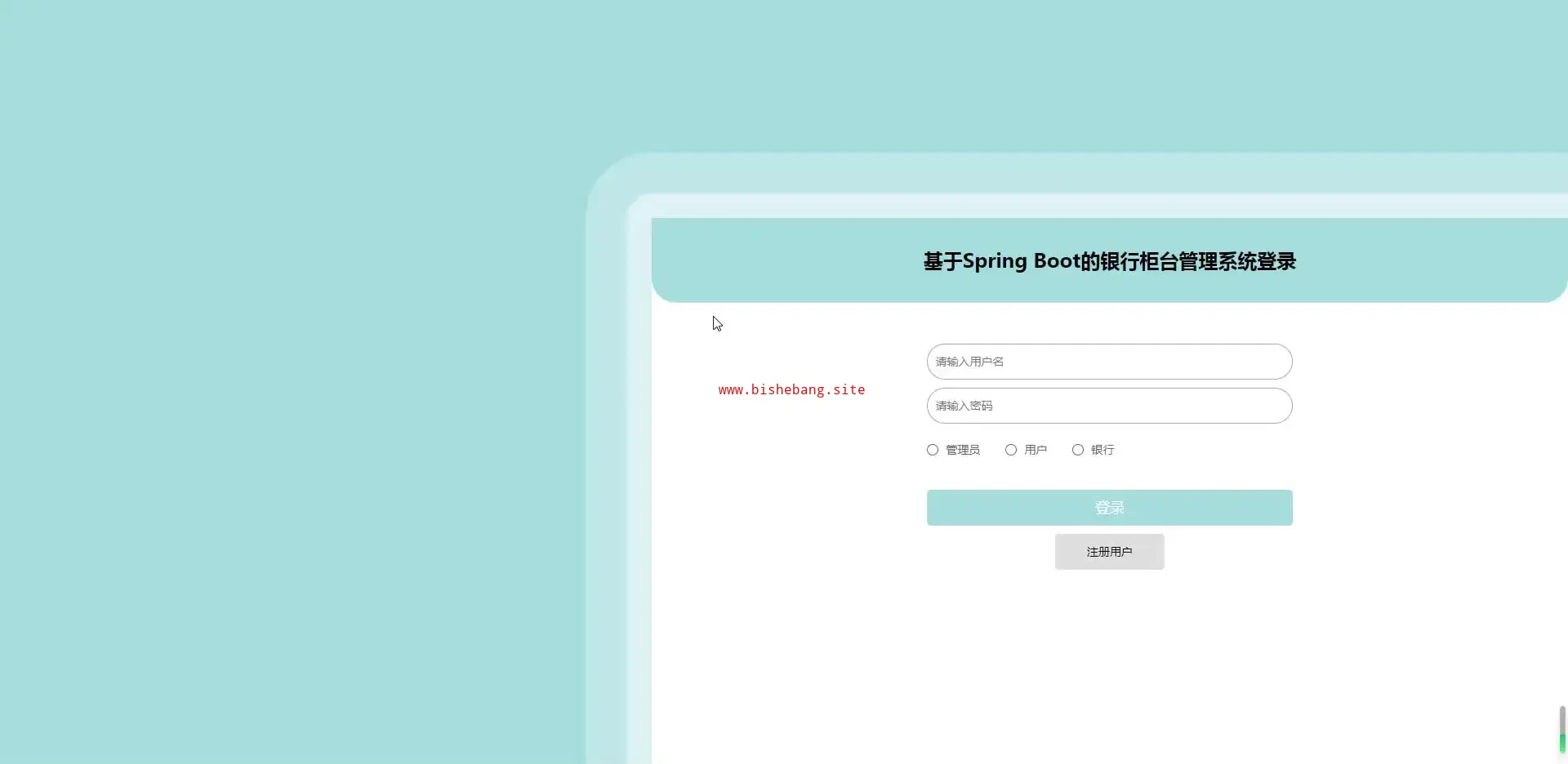Screen dimensions: 1568x764
Task: Open 注册用户 registration button
Action: (1109, 552)
